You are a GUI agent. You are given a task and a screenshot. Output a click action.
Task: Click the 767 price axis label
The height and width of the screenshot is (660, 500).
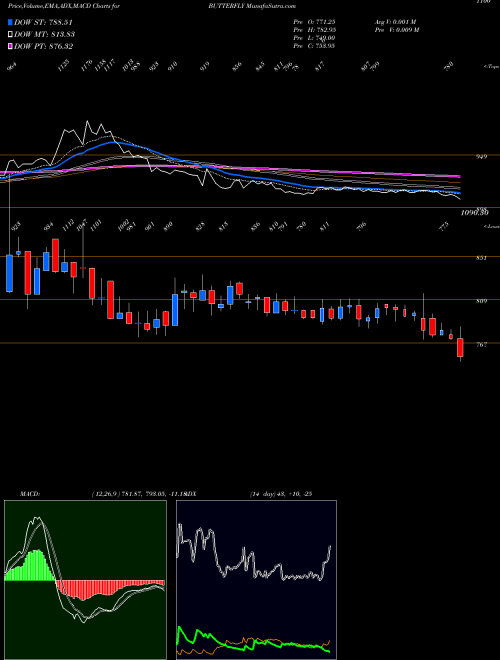481,344
